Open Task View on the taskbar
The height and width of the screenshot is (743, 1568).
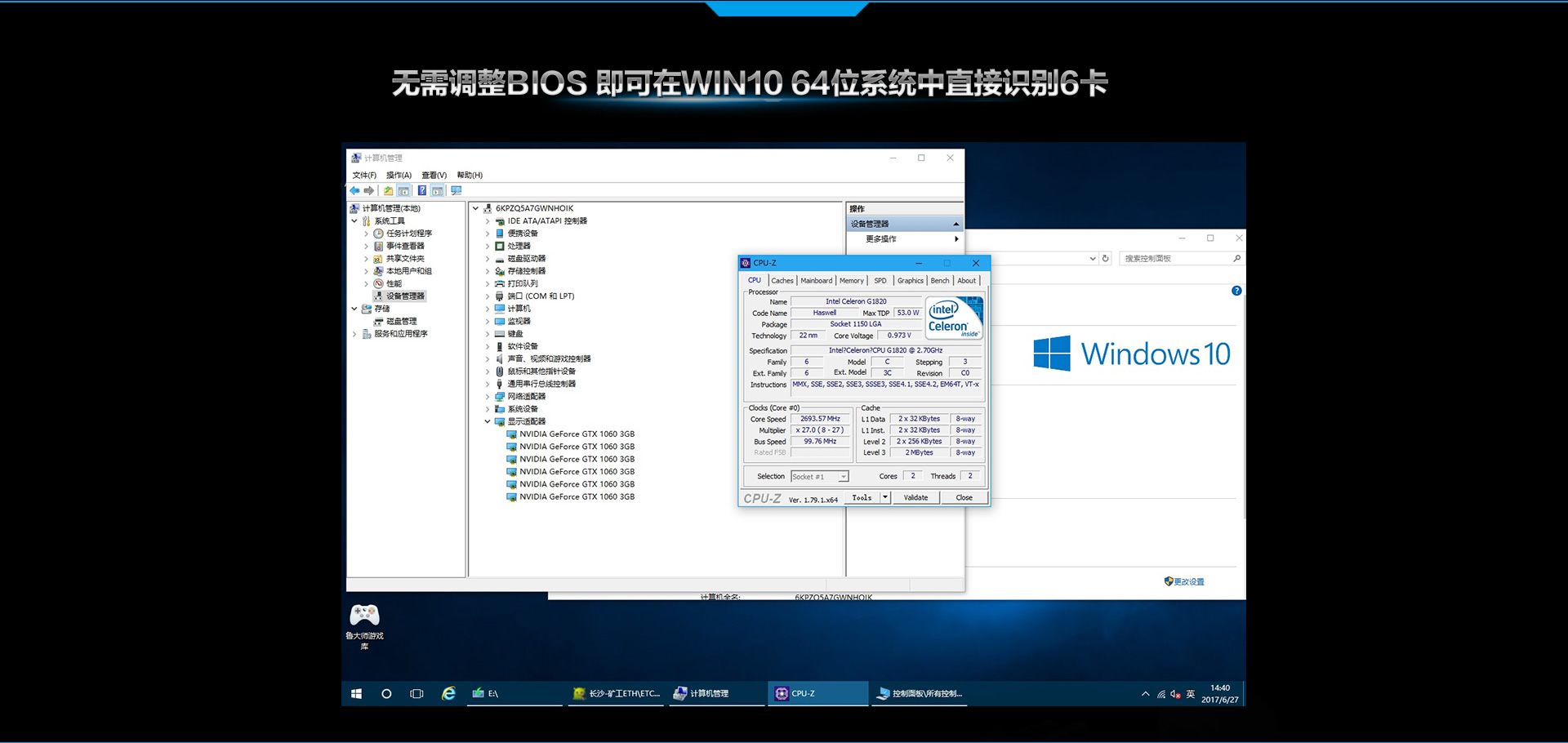pos(416,693)
